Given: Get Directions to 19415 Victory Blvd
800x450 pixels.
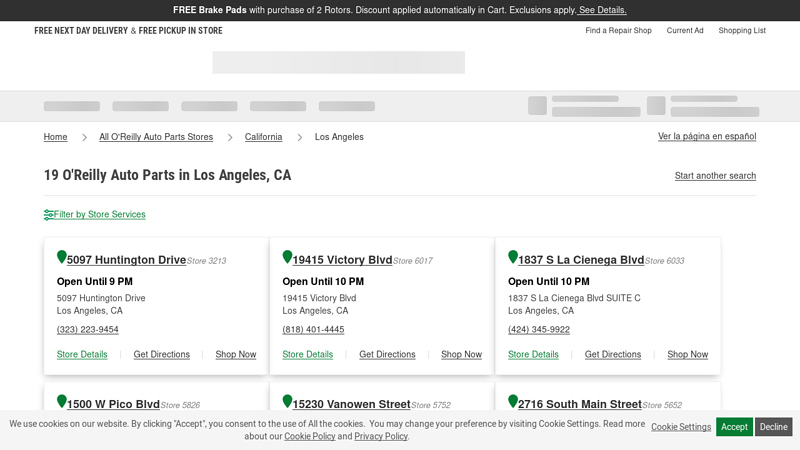Looking at the screenshot, I should point(387,355).
